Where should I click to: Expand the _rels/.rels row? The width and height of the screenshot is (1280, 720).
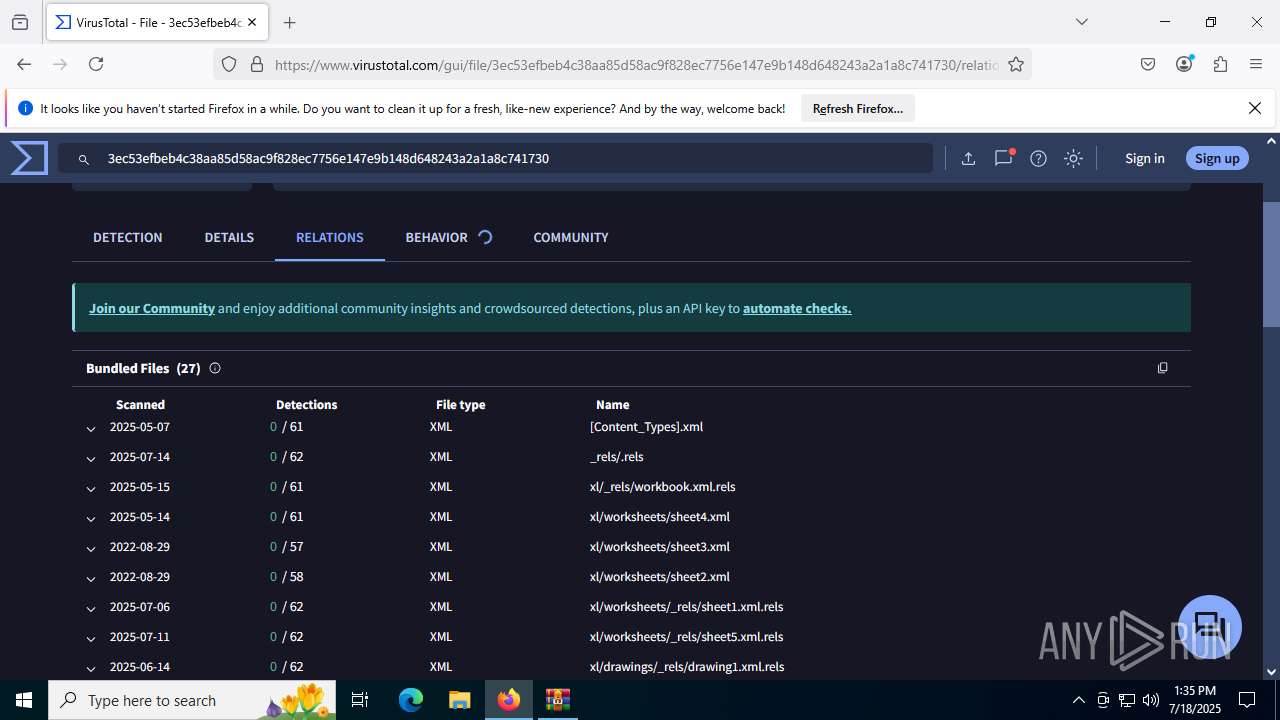(91, 458)
